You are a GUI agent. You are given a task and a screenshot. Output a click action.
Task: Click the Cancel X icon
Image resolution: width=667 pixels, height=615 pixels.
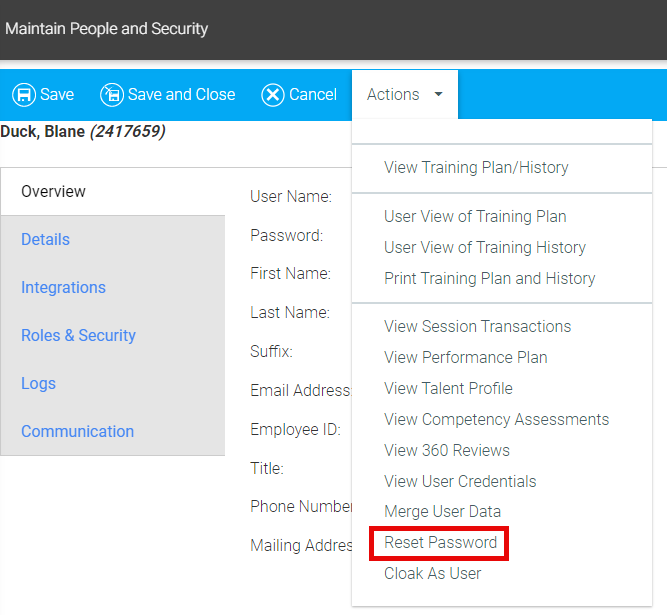click(273, 95)
